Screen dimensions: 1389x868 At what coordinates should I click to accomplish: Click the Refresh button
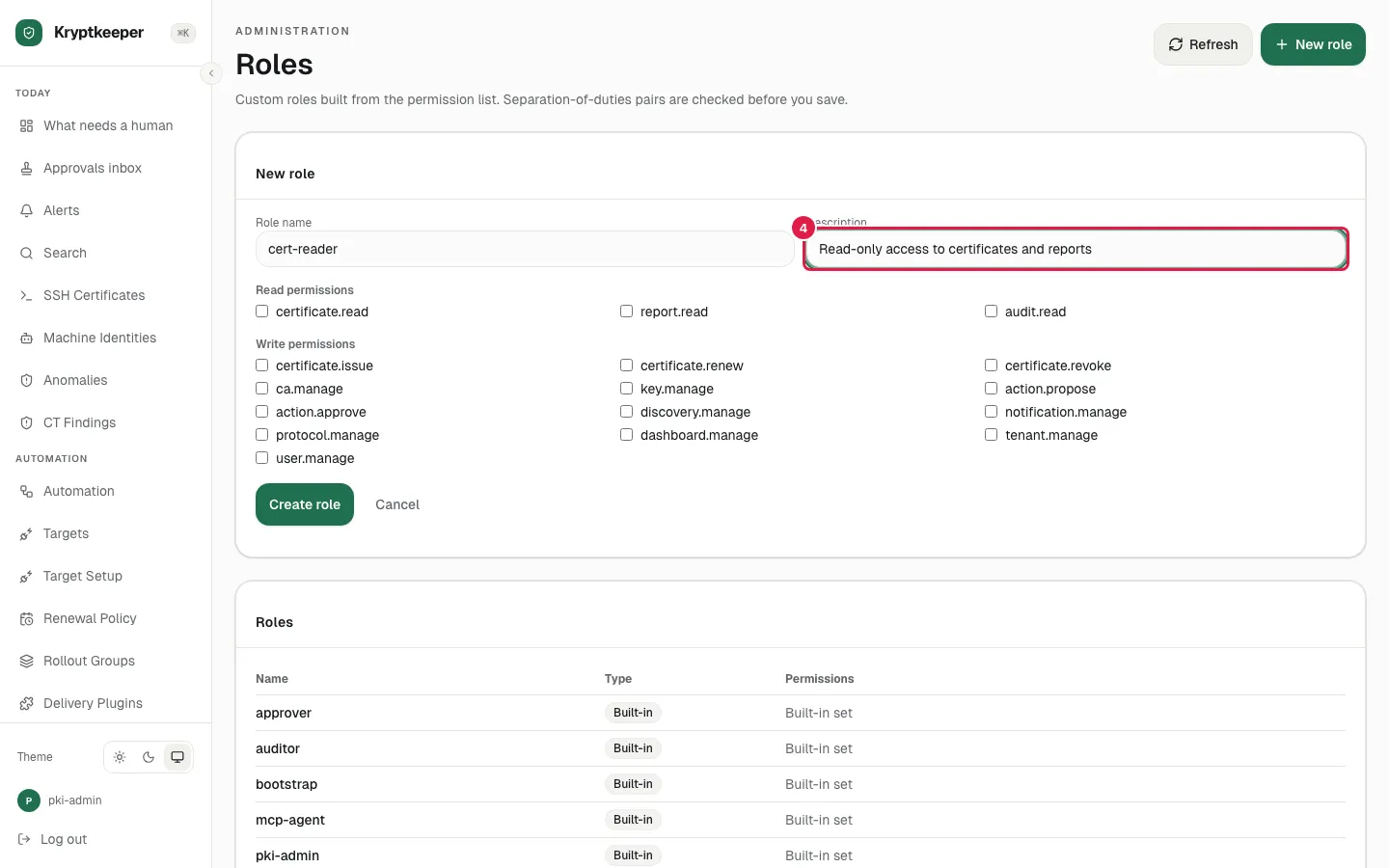pyautogui.click(x=1203, y=44)
